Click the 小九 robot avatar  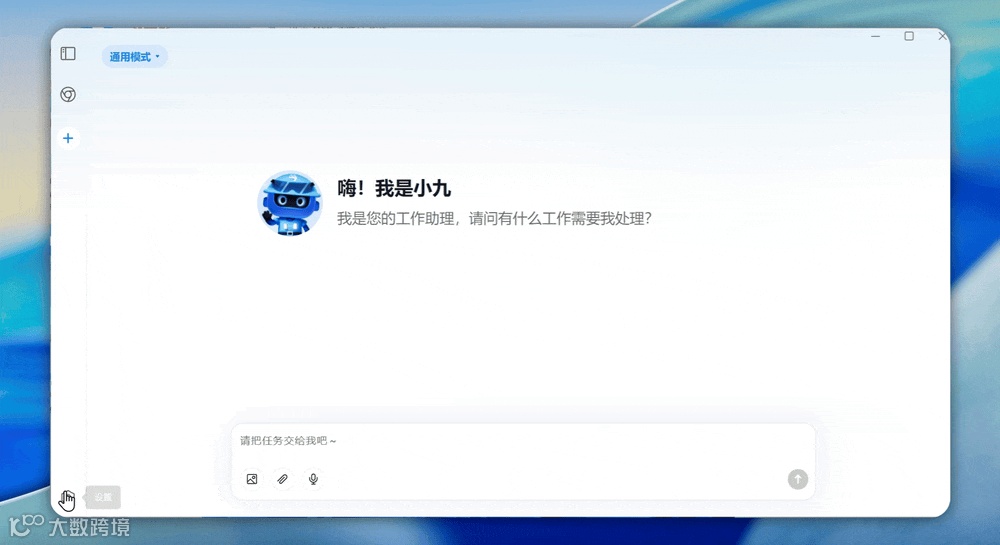[290, 203]
